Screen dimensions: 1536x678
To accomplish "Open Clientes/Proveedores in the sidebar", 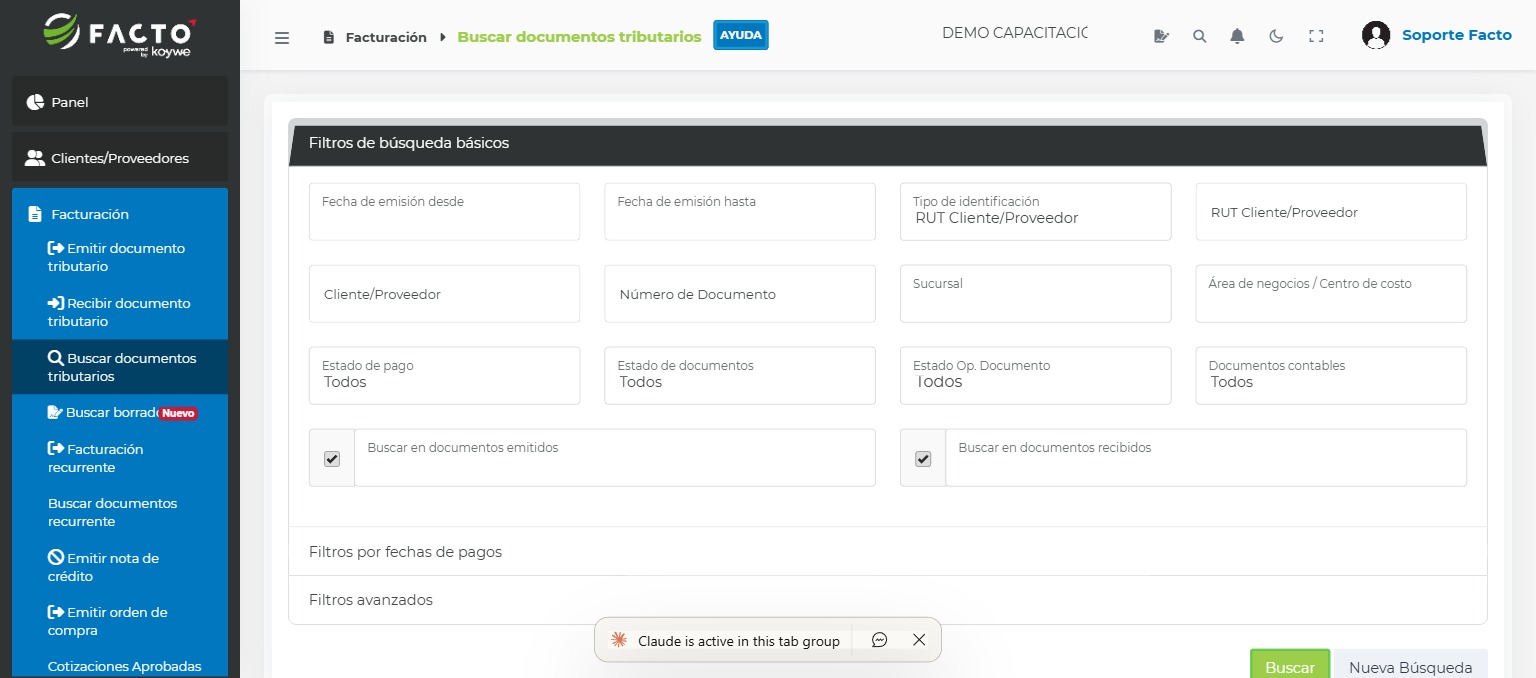I will coord(120,158).
